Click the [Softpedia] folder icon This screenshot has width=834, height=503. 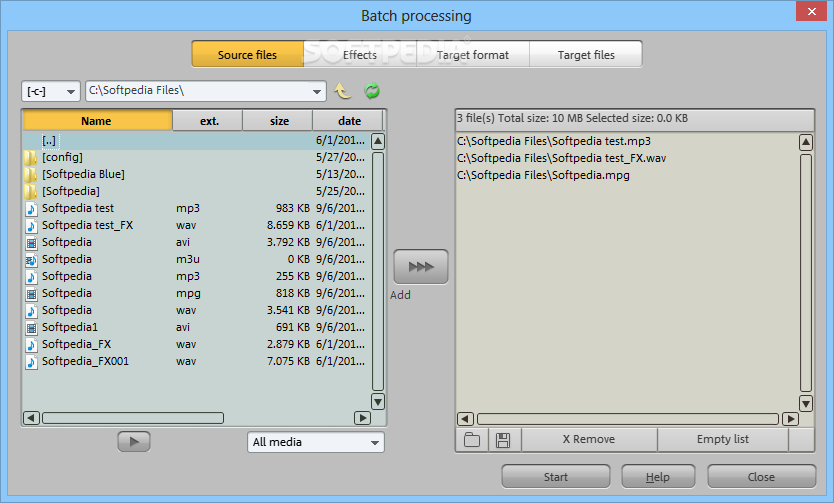point(31,191)
